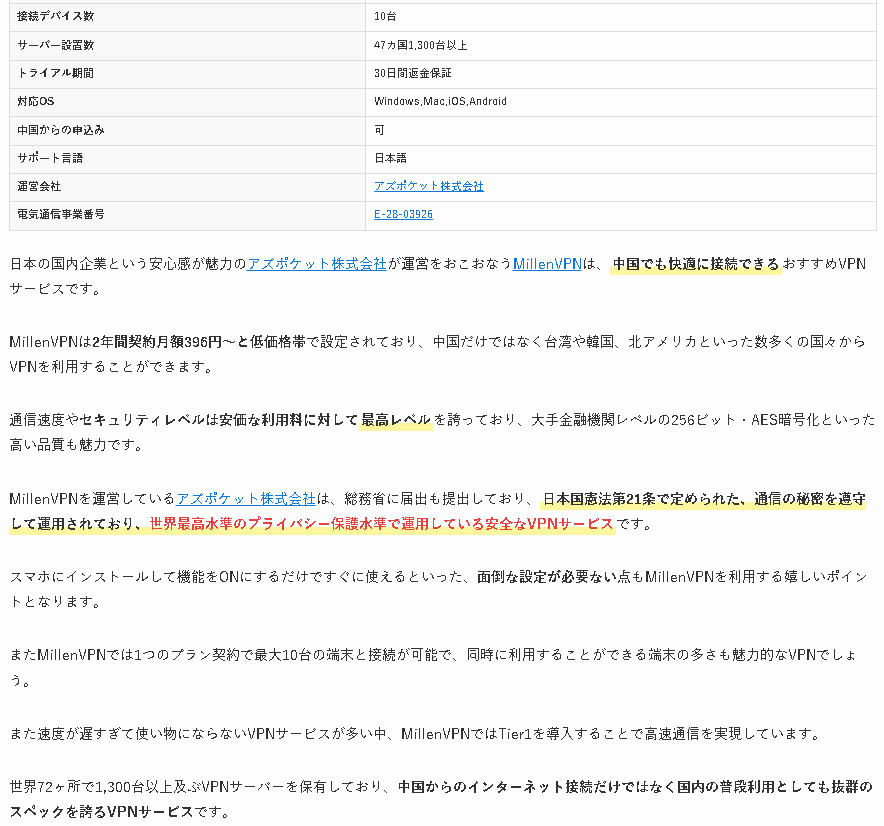Click the red text starting with 世界最高水準のプライバシー保護水準
This screenshot has width=884, height=826.
380,524
